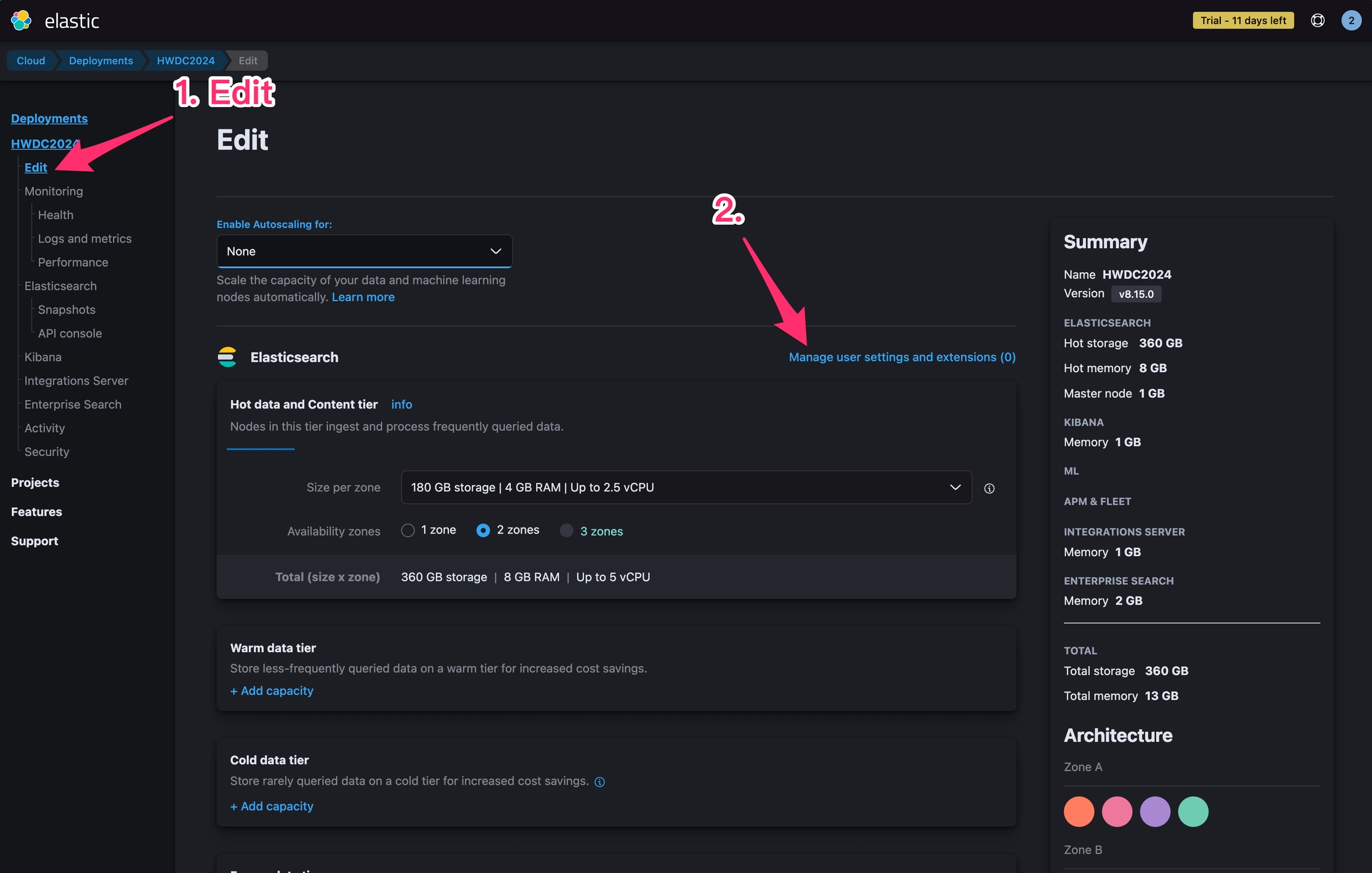This screenshot has width=1372, height=873.
Task: Click the purple Zone A node circle
Action: click(x=1155, y=812)
